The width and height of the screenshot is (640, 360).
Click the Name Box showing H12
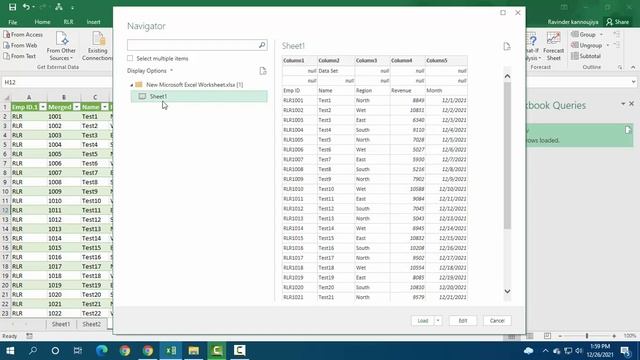[57, 82]
